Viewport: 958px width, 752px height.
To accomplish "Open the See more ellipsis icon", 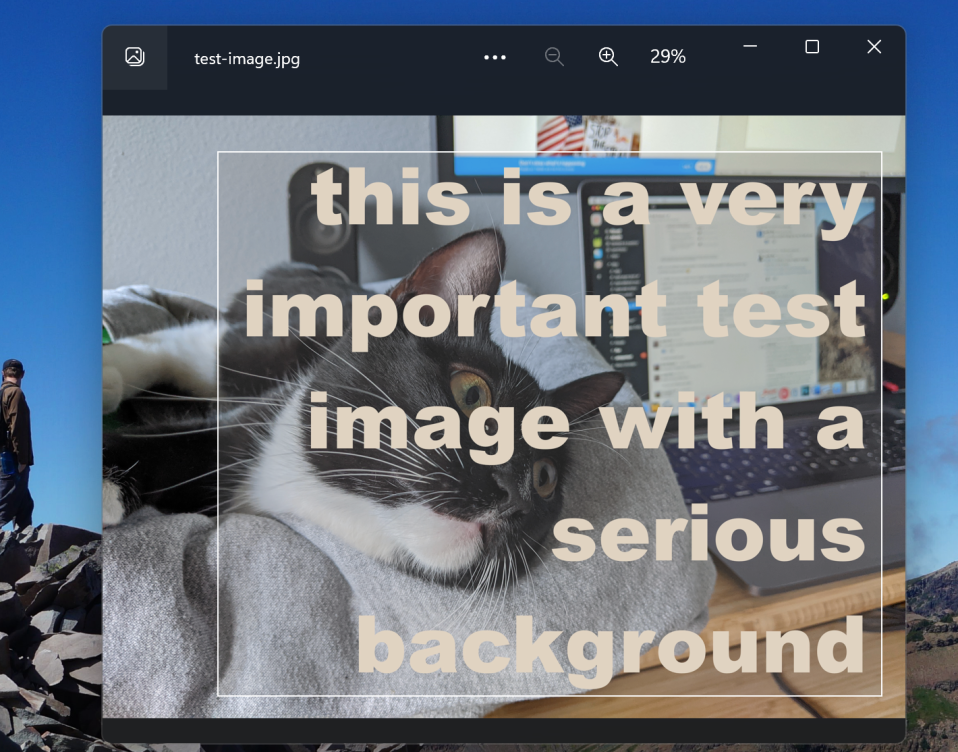I will 495,57.
